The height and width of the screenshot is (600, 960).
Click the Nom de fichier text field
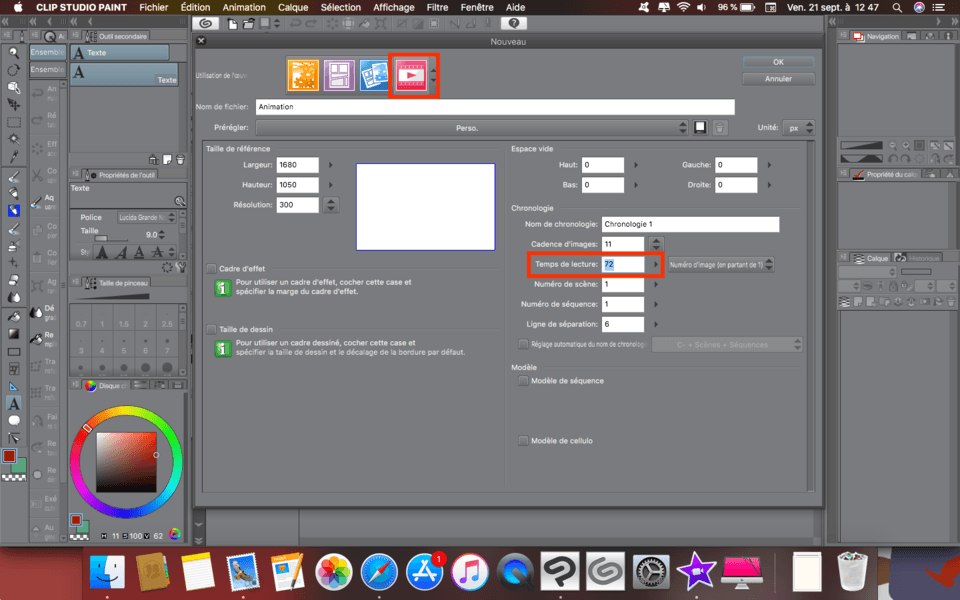pyautogui.click(x=494, y=107)
